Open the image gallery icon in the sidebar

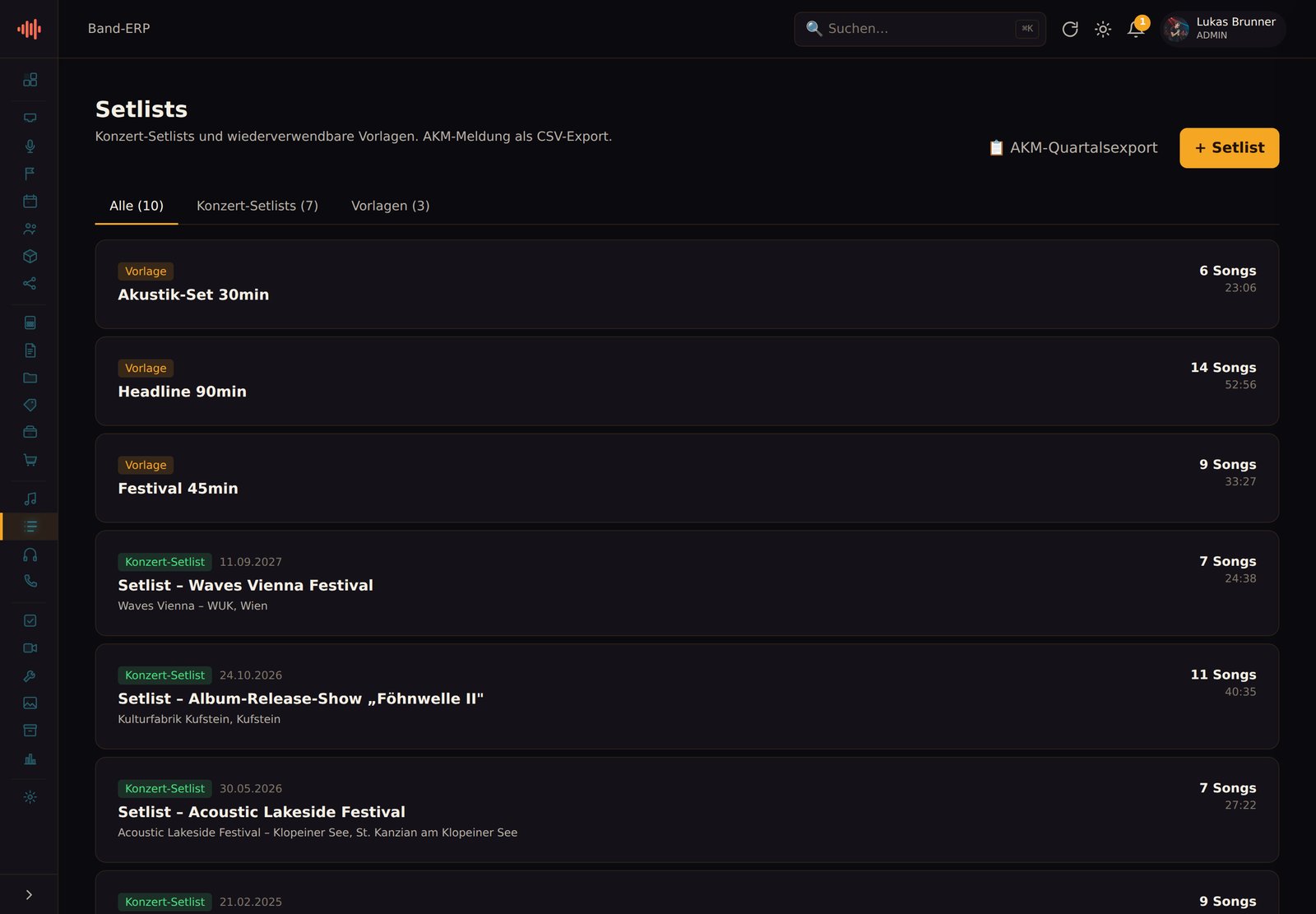pos(30,703)
